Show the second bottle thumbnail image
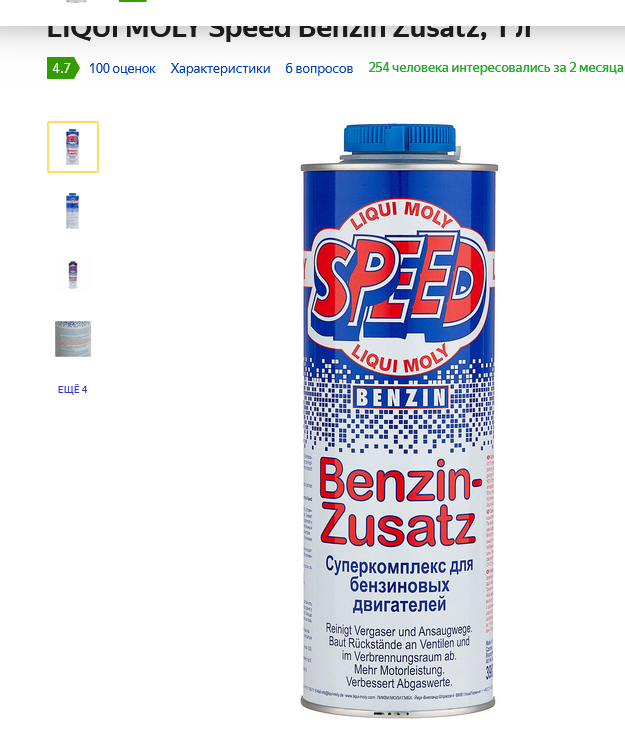 tap(73, 211)
